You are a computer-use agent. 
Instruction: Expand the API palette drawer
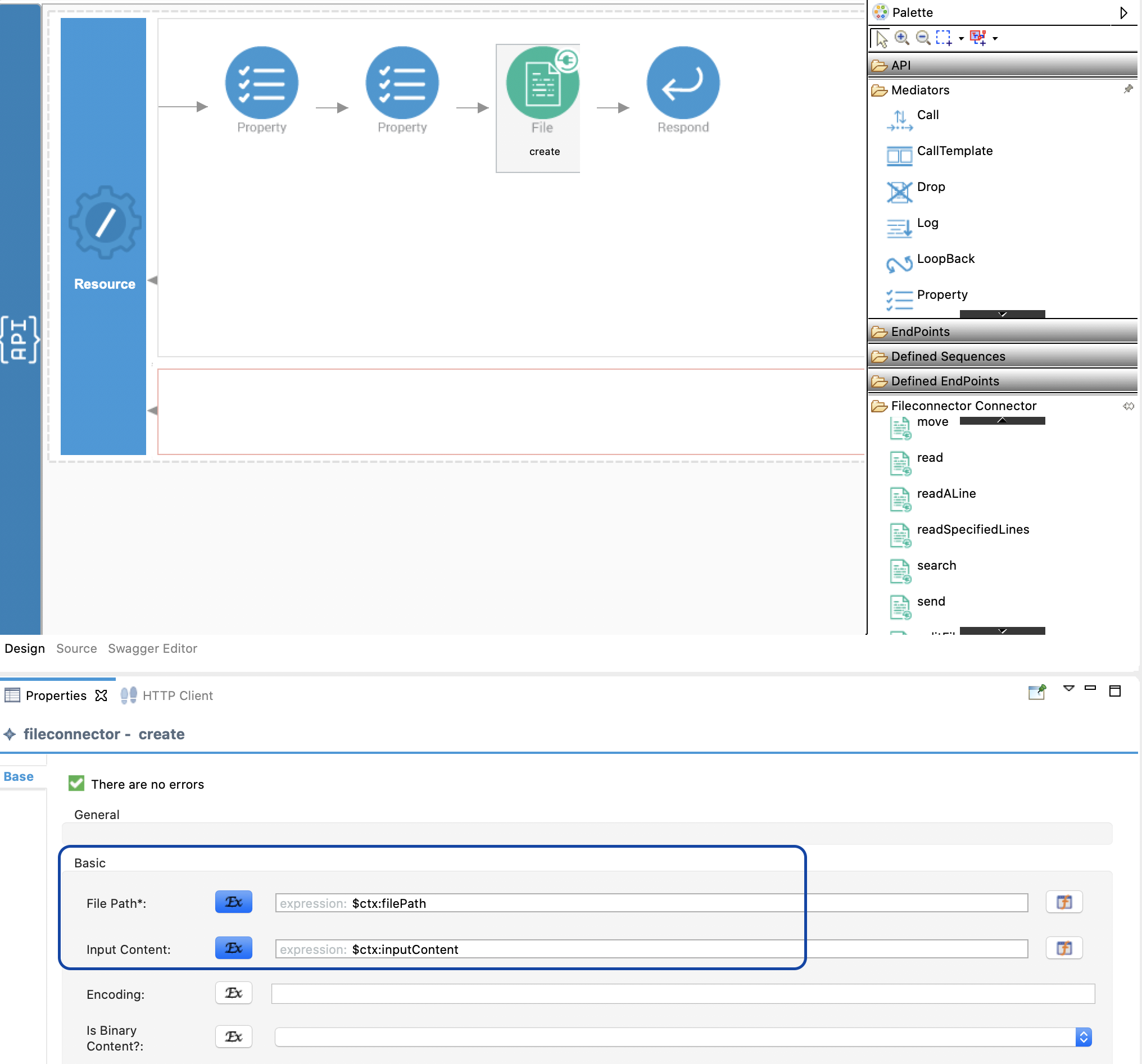coord(1002,65)
